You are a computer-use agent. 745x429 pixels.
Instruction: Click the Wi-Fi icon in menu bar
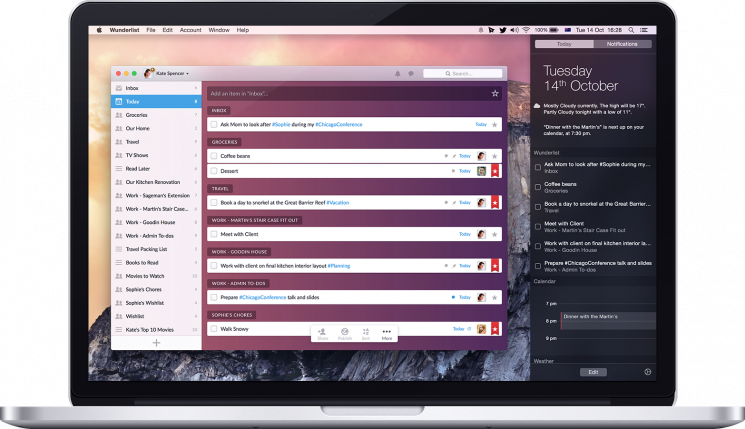[526, 30]
